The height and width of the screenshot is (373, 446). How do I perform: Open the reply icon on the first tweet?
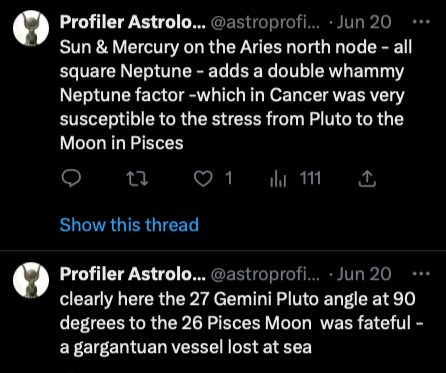[x=71, y=179]
